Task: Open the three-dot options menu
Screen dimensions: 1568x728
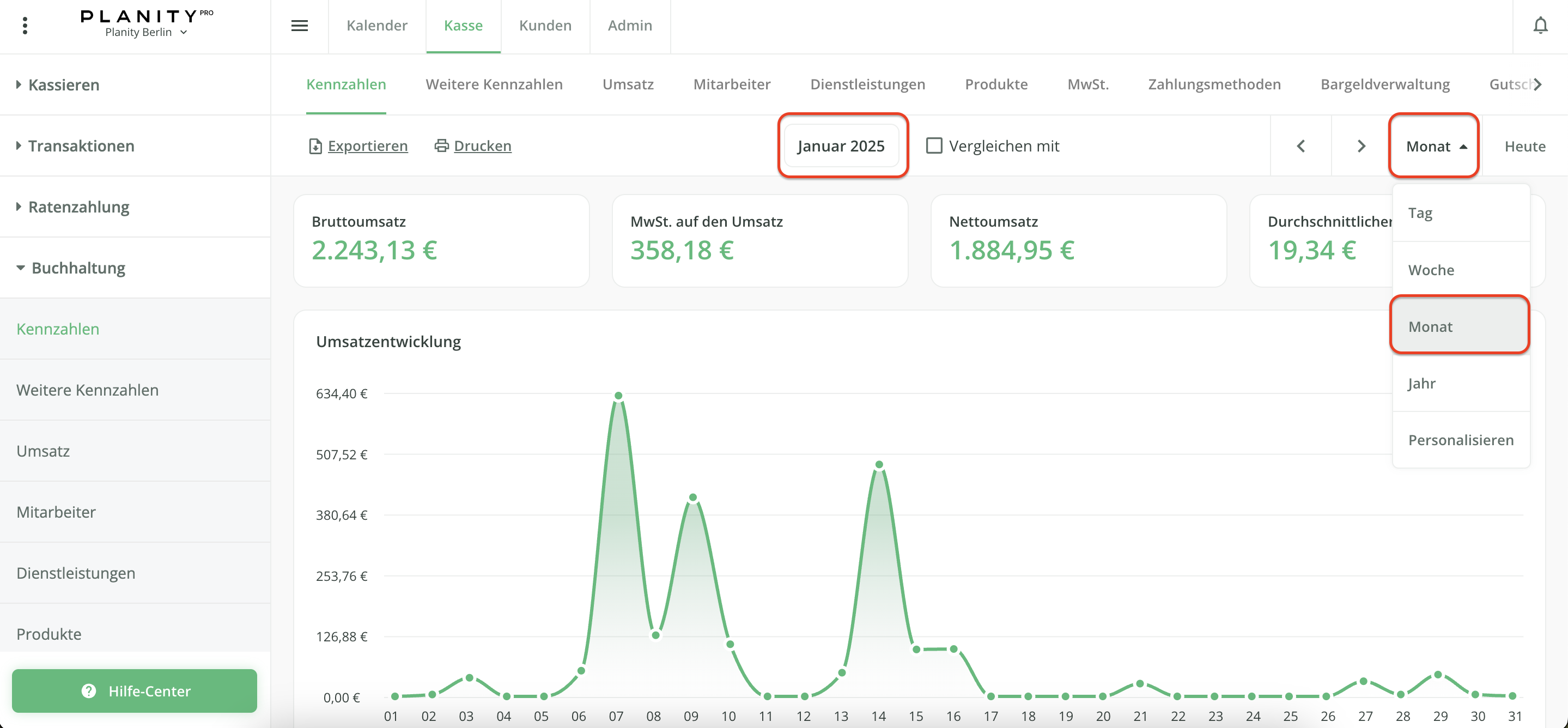Action: click(25, 26)
